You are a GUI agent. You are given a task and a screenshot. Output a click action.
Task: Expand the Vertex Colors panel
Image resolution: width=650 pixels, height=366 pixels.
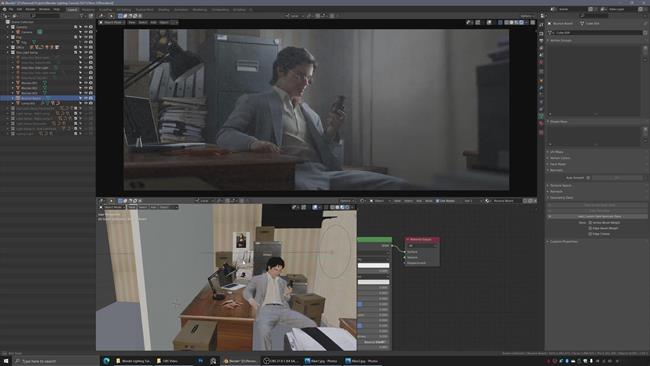click(x=558, y=158)
